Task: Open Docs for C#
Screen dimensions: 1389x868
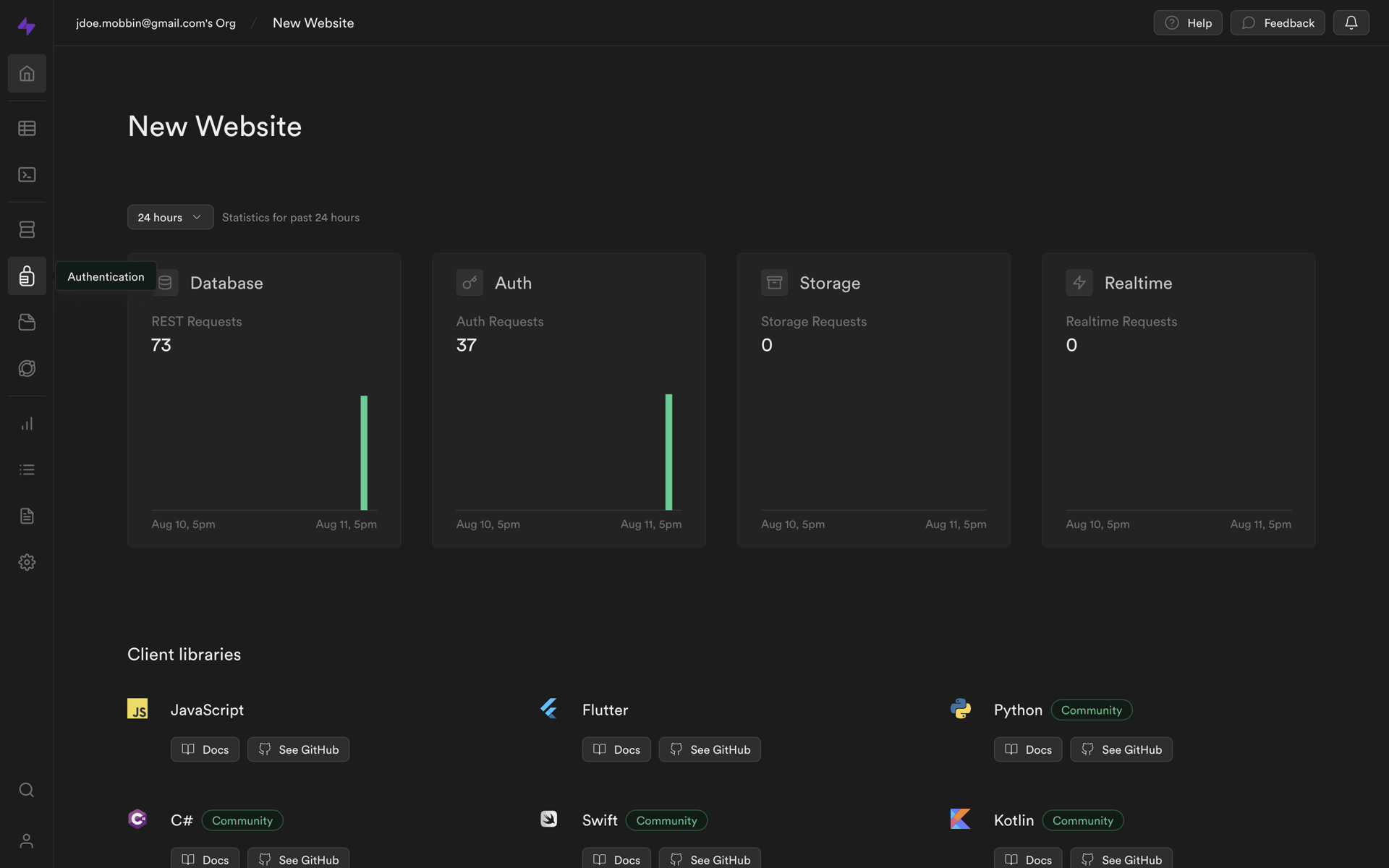Action: tap(205, 858)
